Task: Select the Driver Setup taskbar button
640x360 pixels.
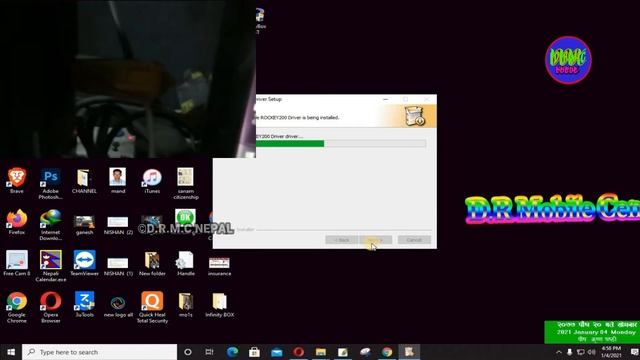Action: pyautogui.click(x=409, y=352)
